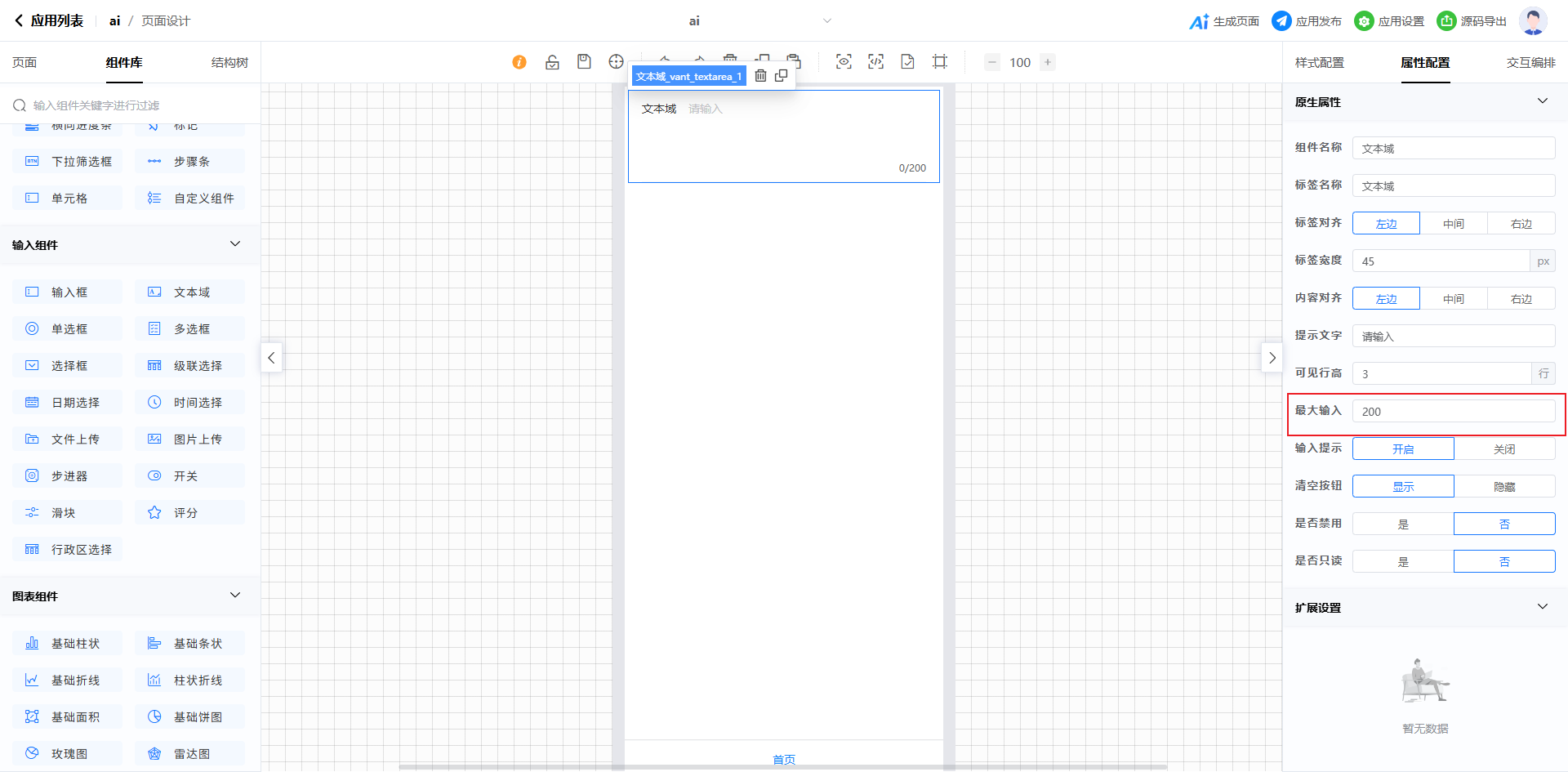Click the save floppy disk icon

[584, 62]
